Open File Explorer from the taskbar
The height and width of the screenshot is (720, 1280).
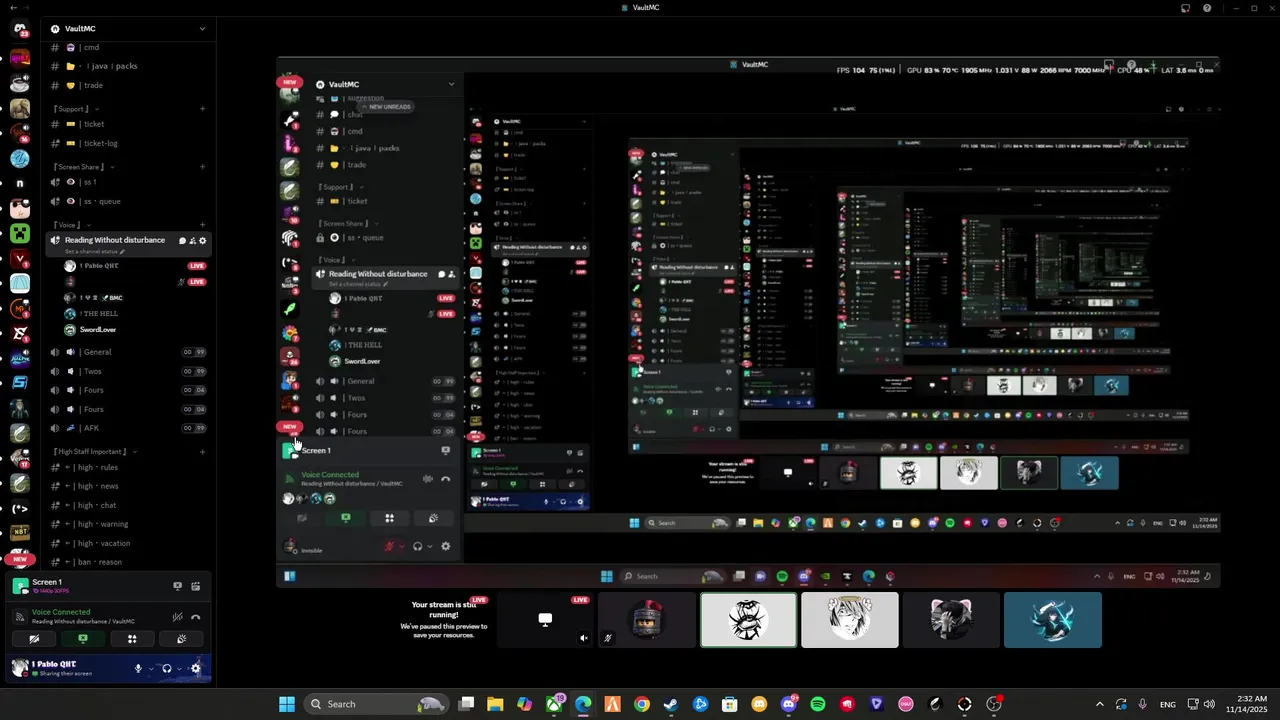point(495,704)
